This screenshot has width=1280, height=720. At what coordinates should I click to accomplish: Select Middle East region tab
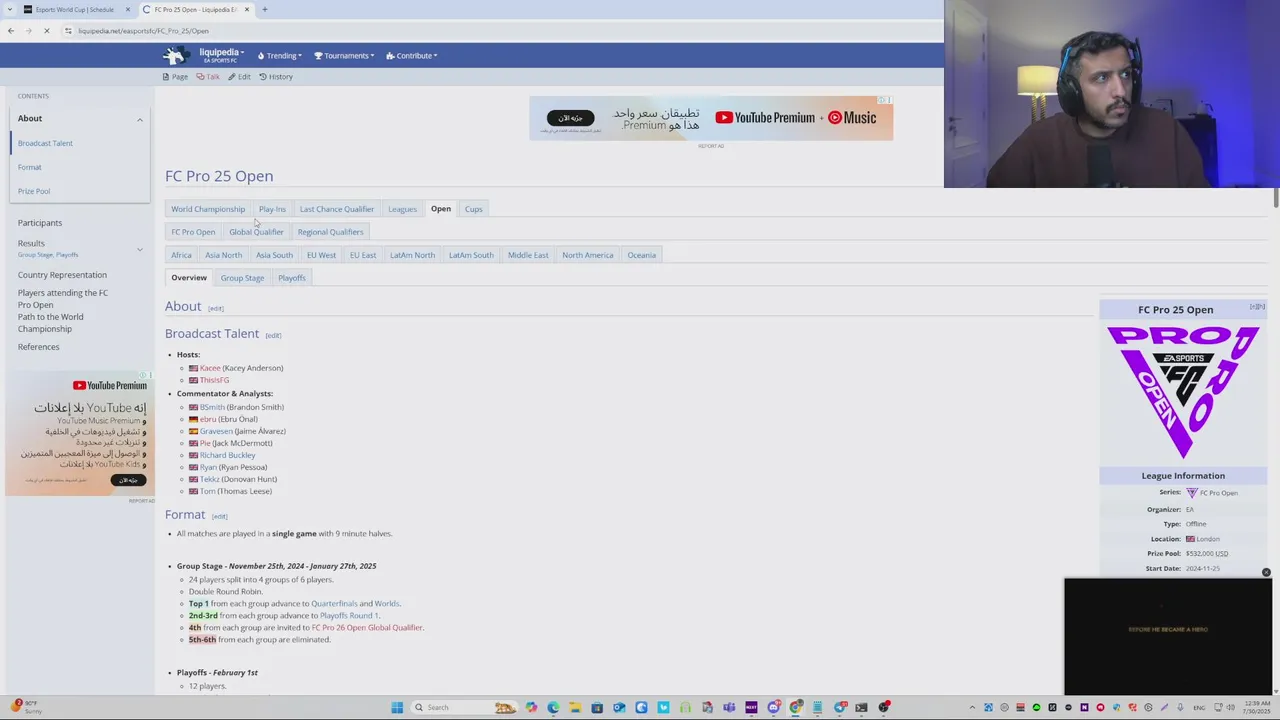coord(528,255)
